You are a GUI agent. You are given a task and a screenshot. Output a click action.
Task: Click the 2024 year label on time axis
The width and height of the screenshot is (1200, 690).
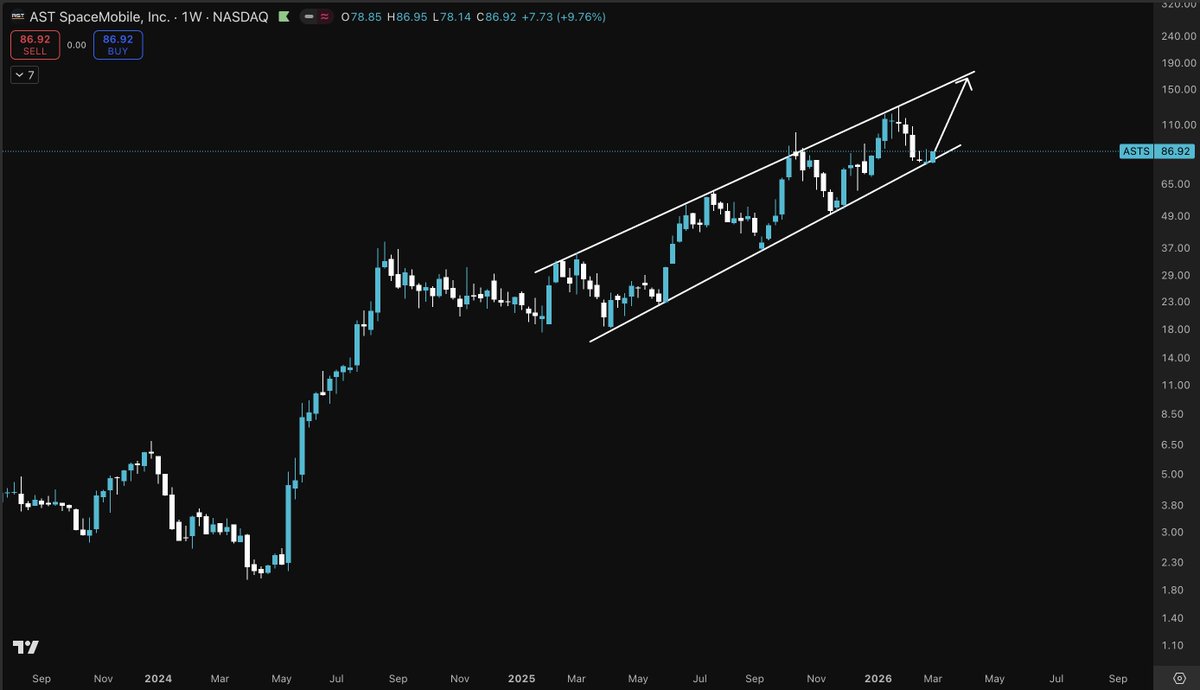tap(158, 677)
